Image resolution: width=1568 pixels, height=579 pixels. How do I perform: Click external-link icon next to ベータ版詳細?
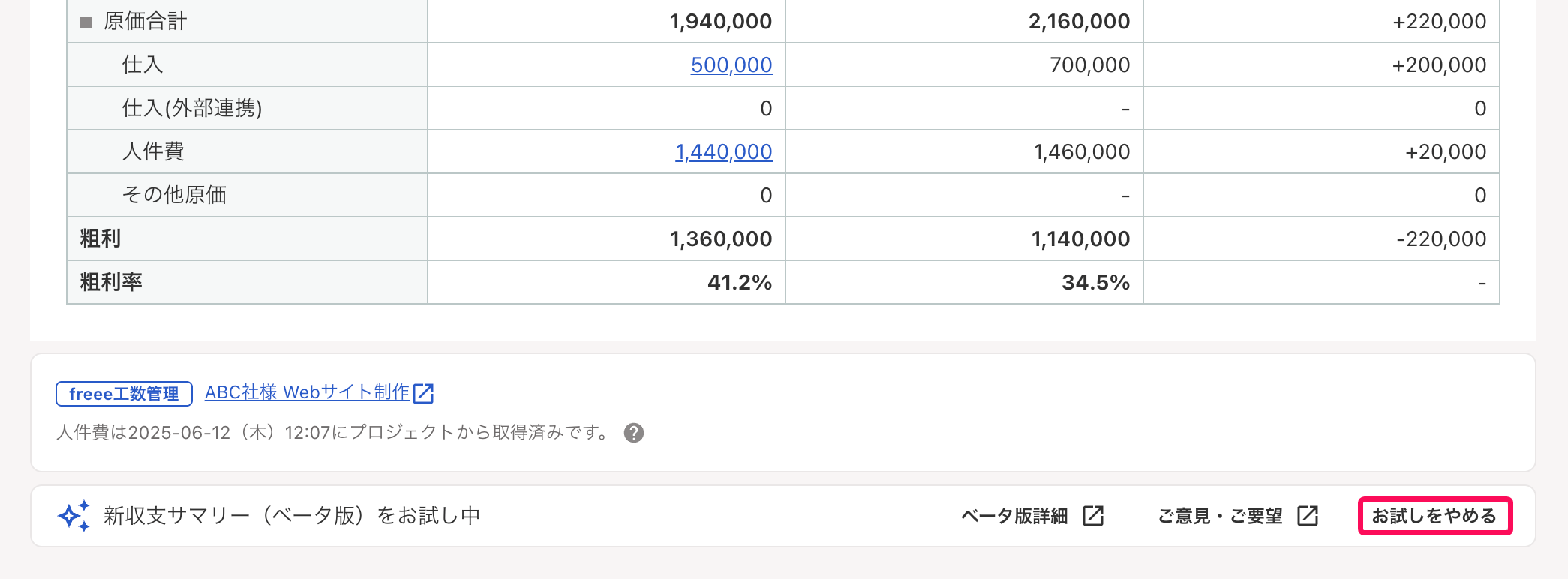1093,516
